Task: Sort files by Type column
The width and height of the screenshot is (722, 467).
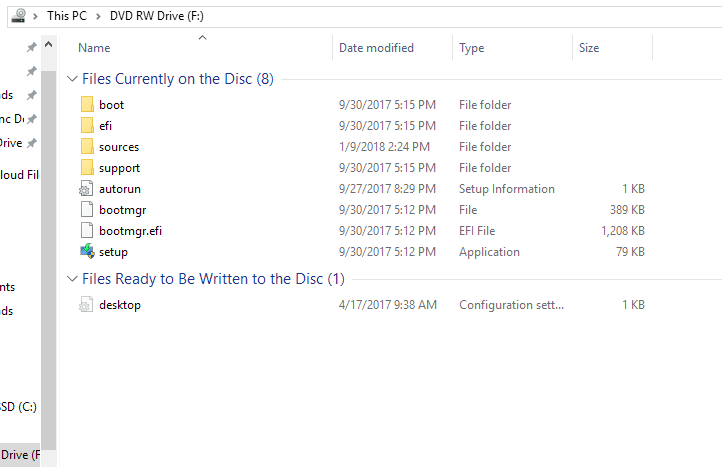Action: tap(471, 48)
